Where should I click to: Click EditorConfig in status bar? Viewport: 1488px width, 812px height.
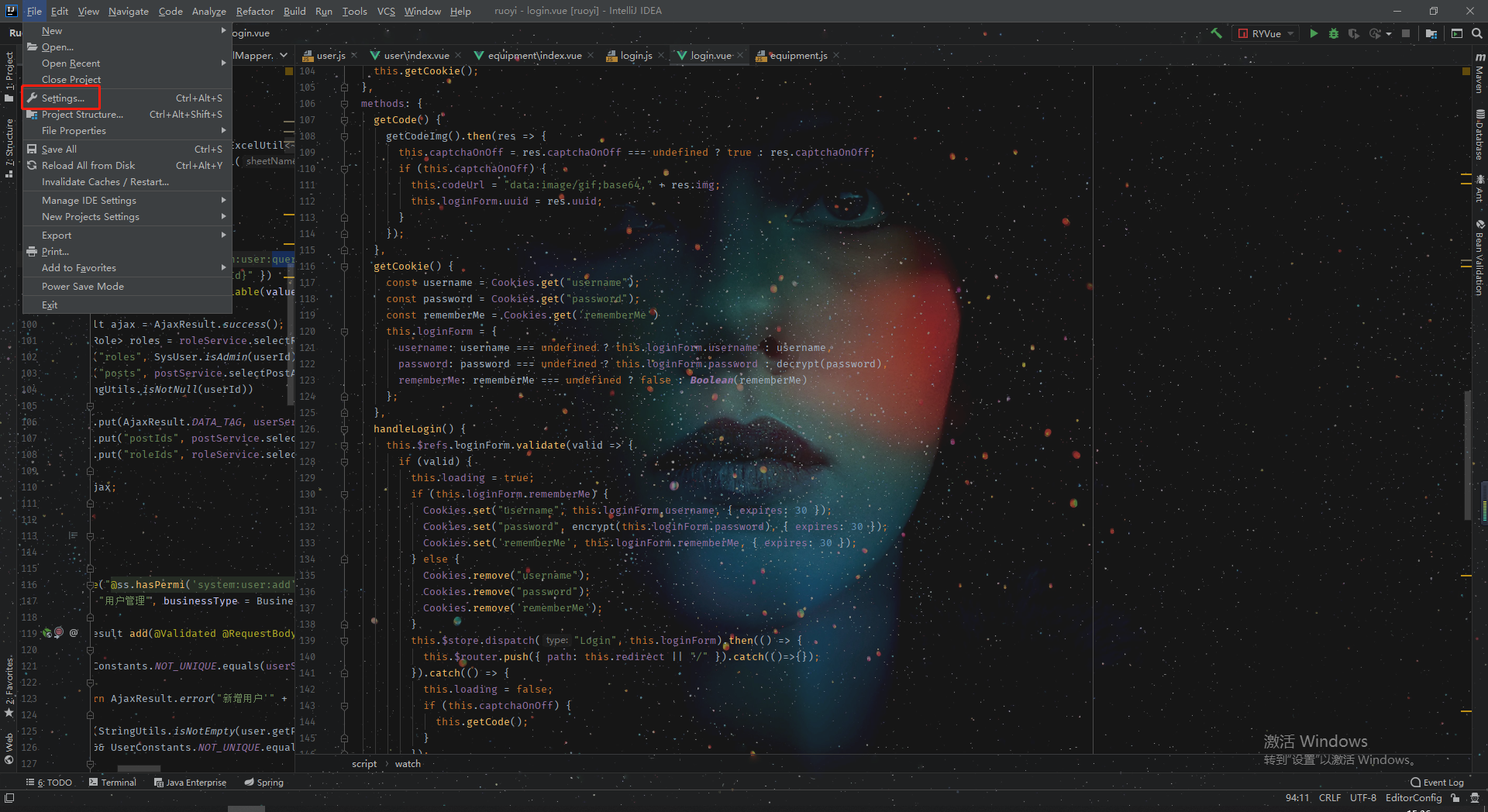tap(1414, 798)
